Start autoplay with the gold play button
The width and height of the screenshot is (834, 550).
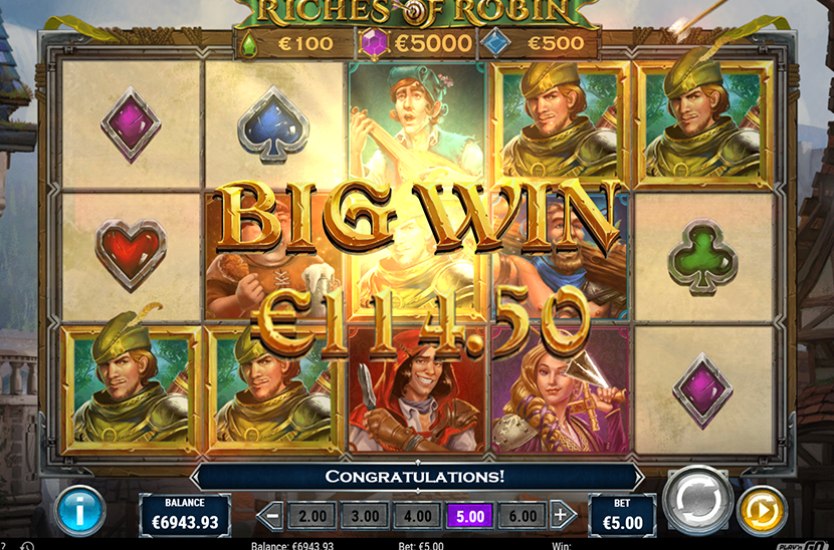point(762,511)
